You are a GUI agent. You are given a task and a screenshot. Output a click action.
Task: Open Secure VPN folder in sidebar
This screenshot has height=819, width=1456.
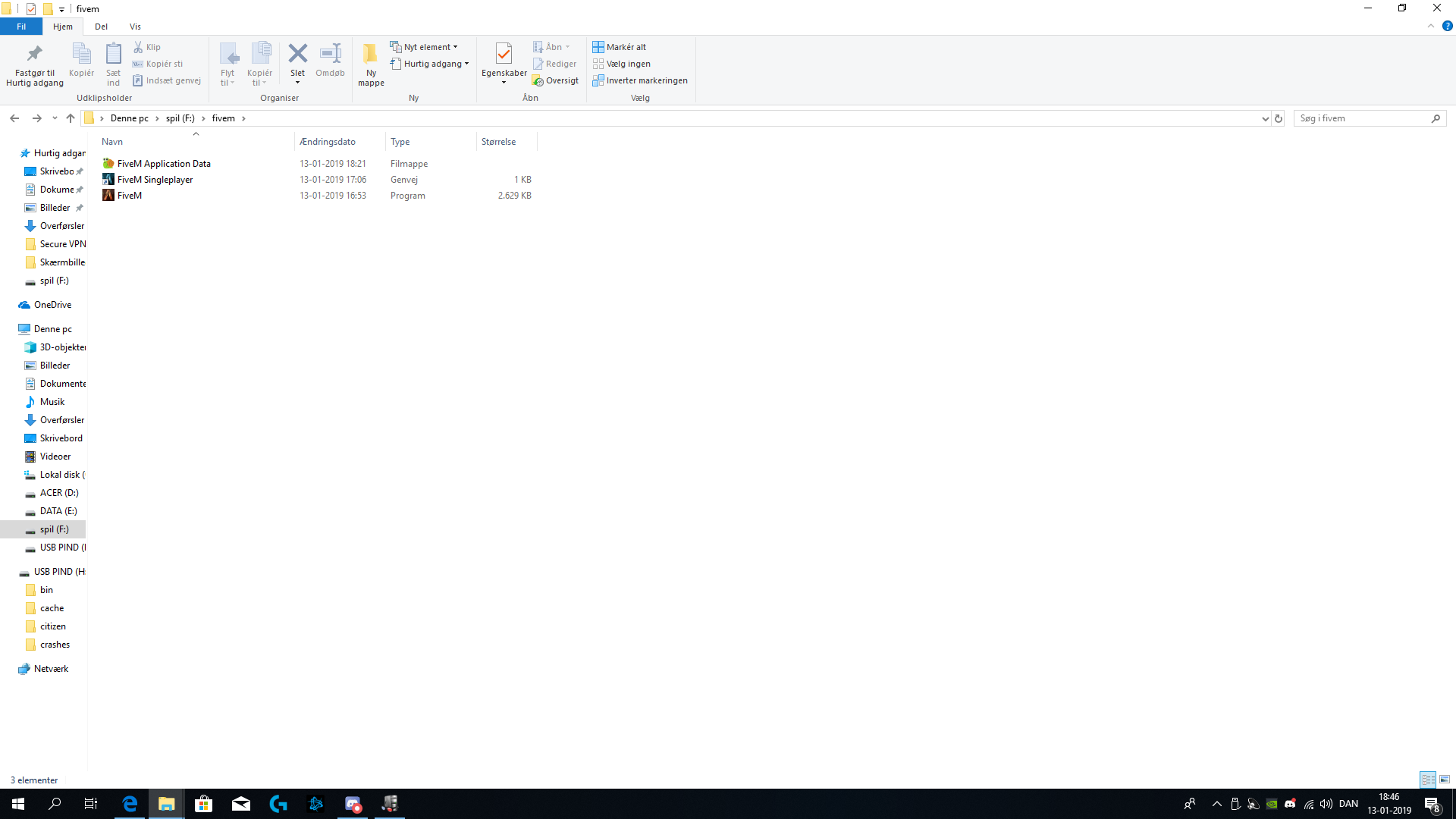(x=55, y=244)
